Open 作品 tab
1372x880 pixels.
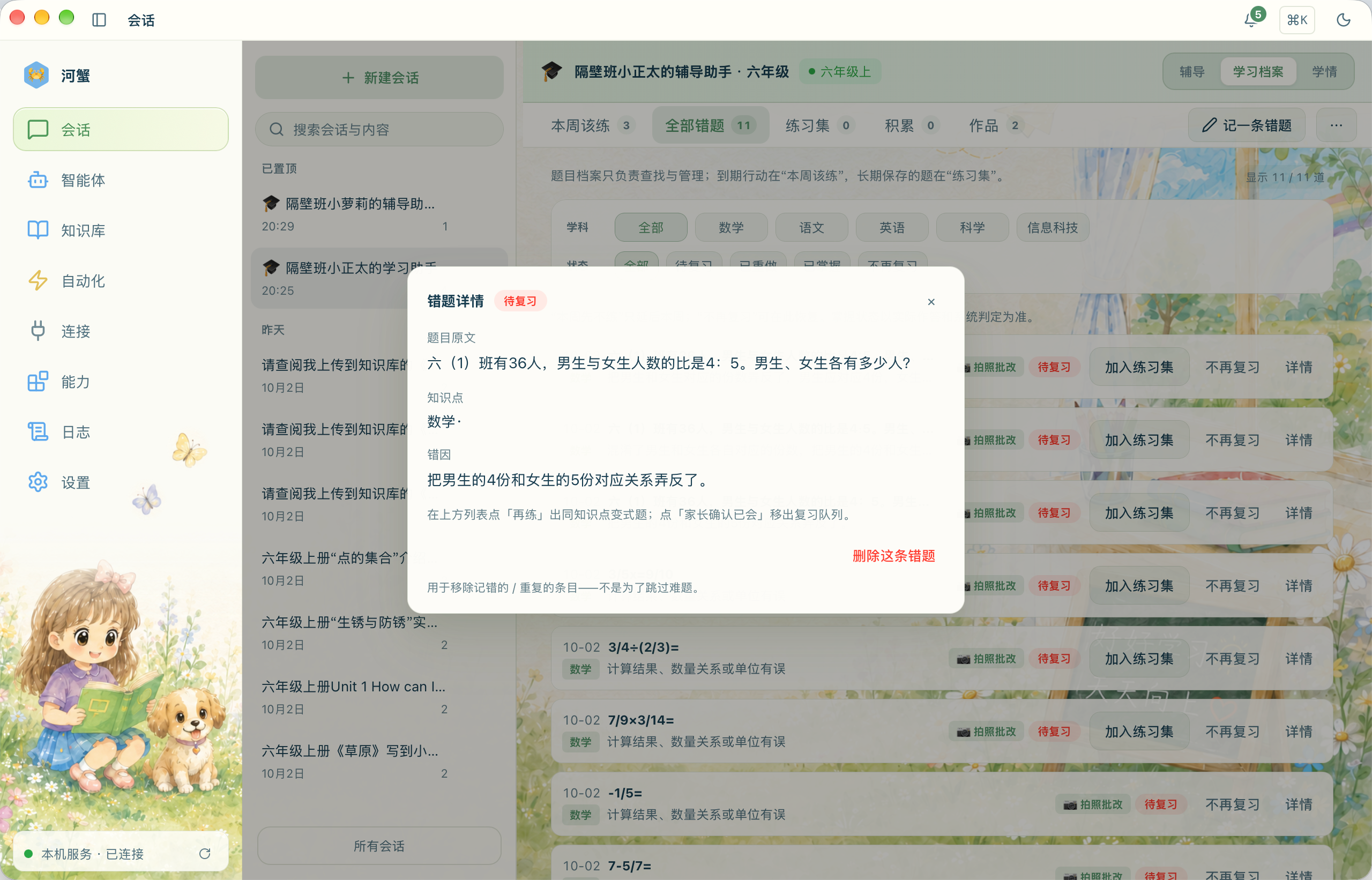[x=995, y=125]
